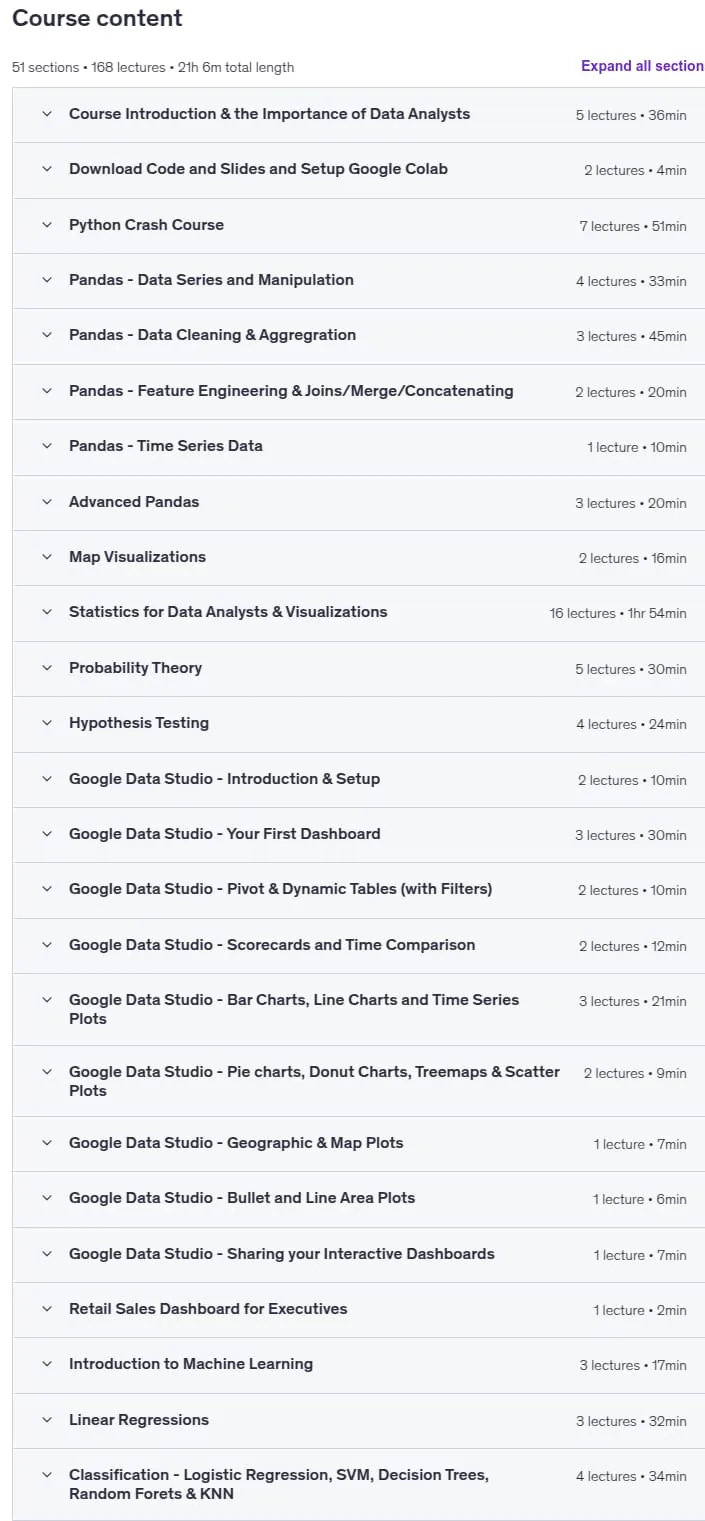Click the 16 lectures duration on Statistics row
705x1521 pixels.
point(618,613)
